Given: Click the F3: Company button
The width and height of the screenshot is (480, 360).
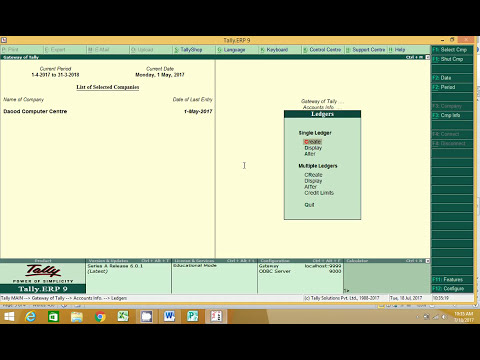Looking at the screenshot, I should coord(452,106).
